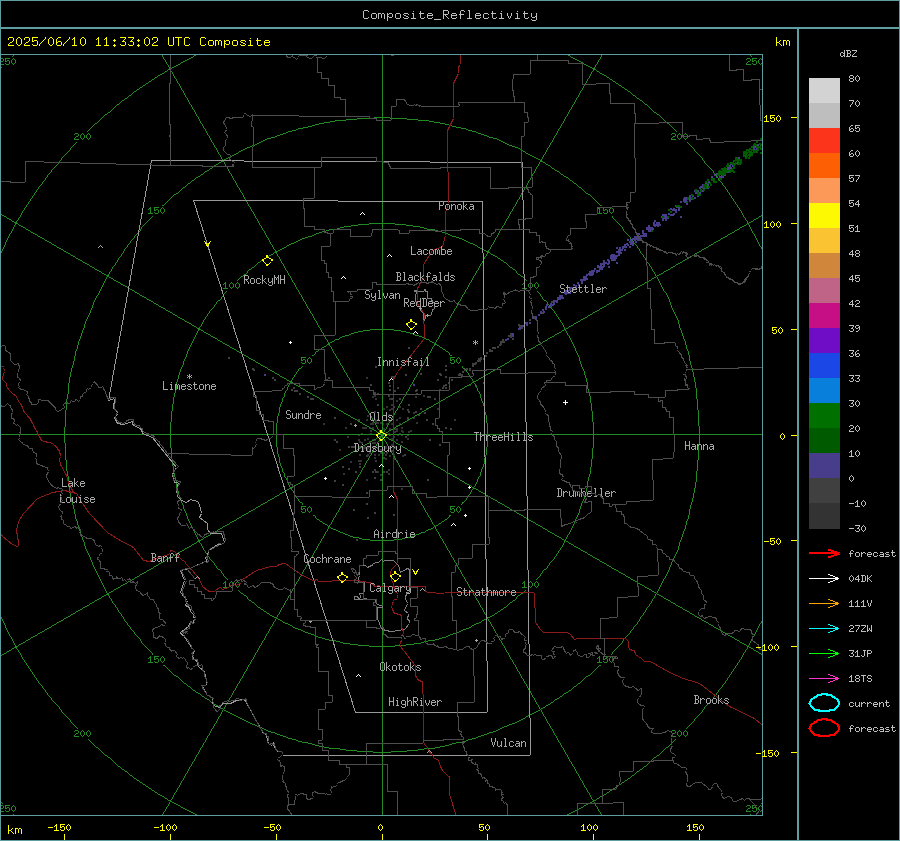900x841 pixels.
Task: Click the yellow diamond marker at Calgary
Action: (395, 576)
